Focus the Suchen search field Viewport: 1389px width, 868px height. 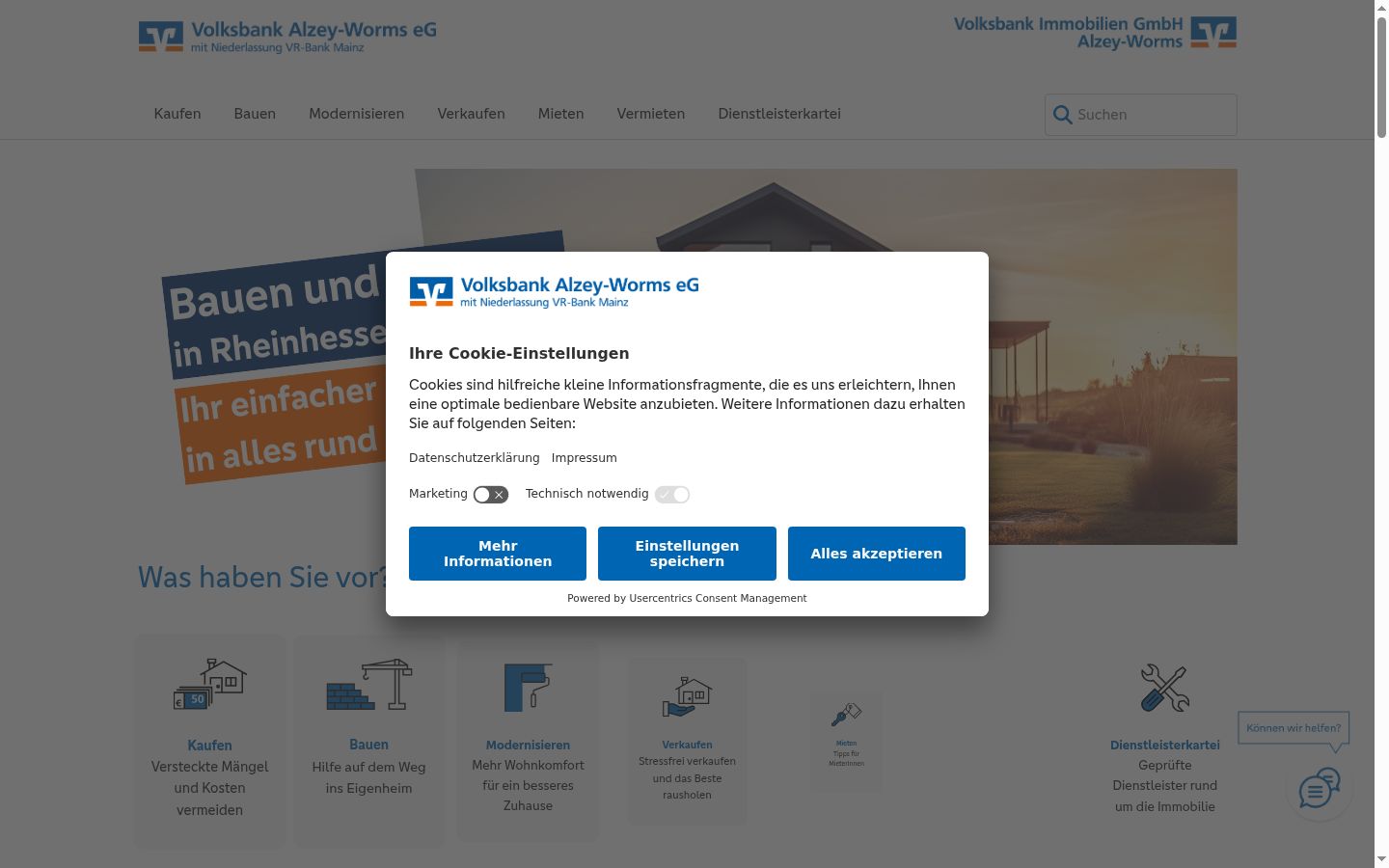tap(1141, 115)
